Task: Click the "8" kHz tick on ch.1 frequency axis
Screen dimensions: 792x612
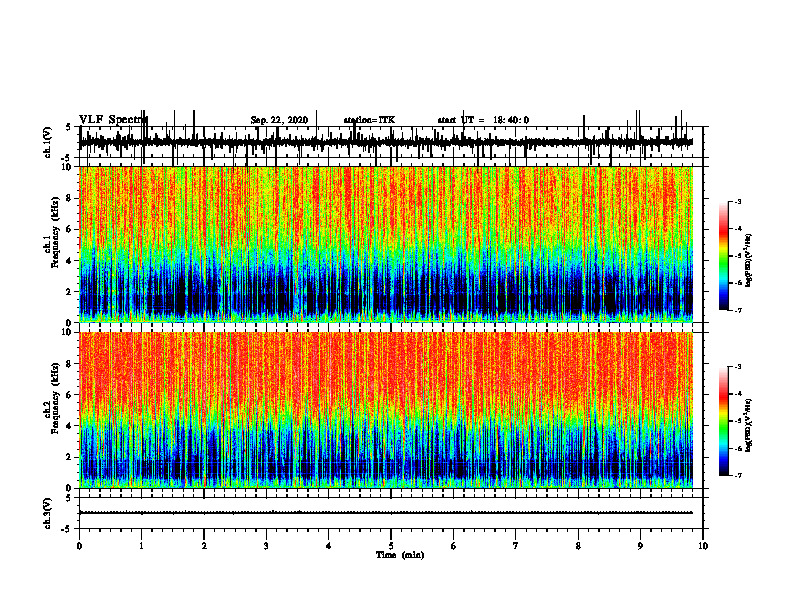Action: tap(69, 198)
